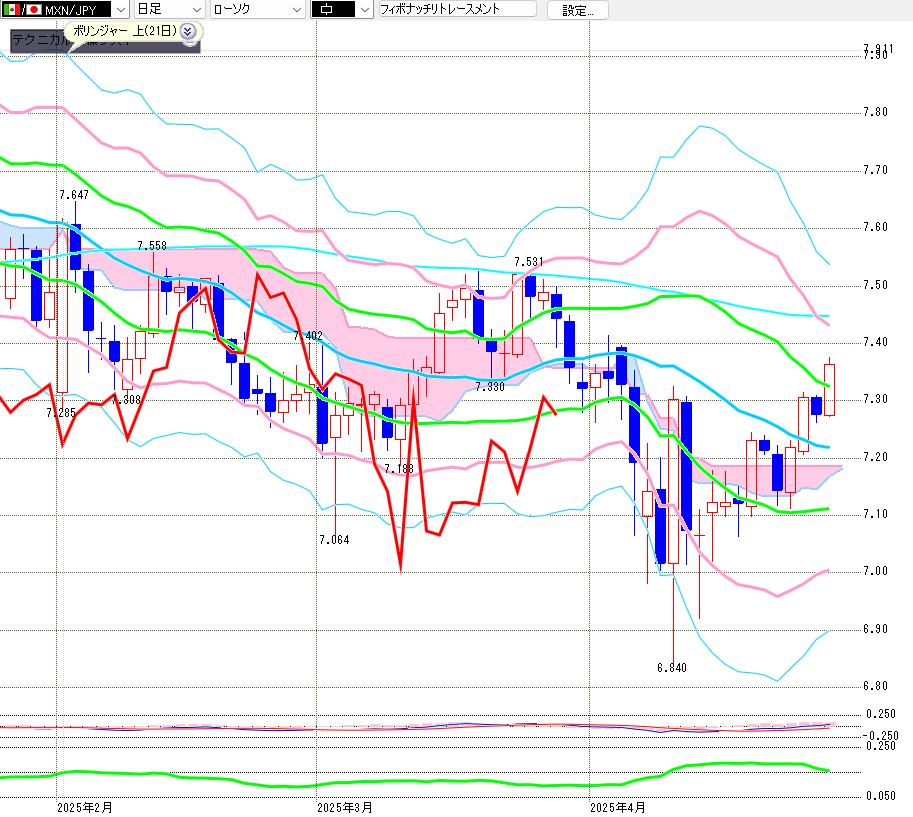Click the 7.10 price axis label
The height and width of the screenshot is (817, 913).
[x=876, y=514]
